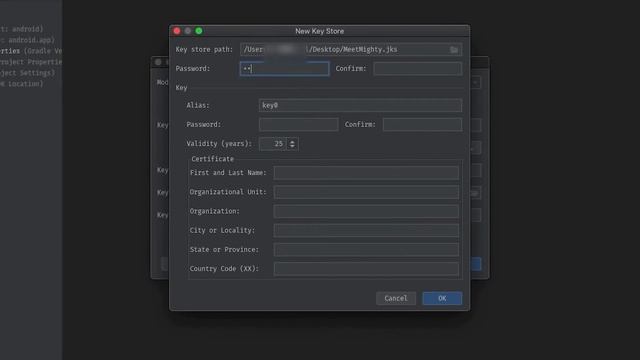Click the Validity years value field
Viewport: 640px width, 360px height.
click(272, 144)
